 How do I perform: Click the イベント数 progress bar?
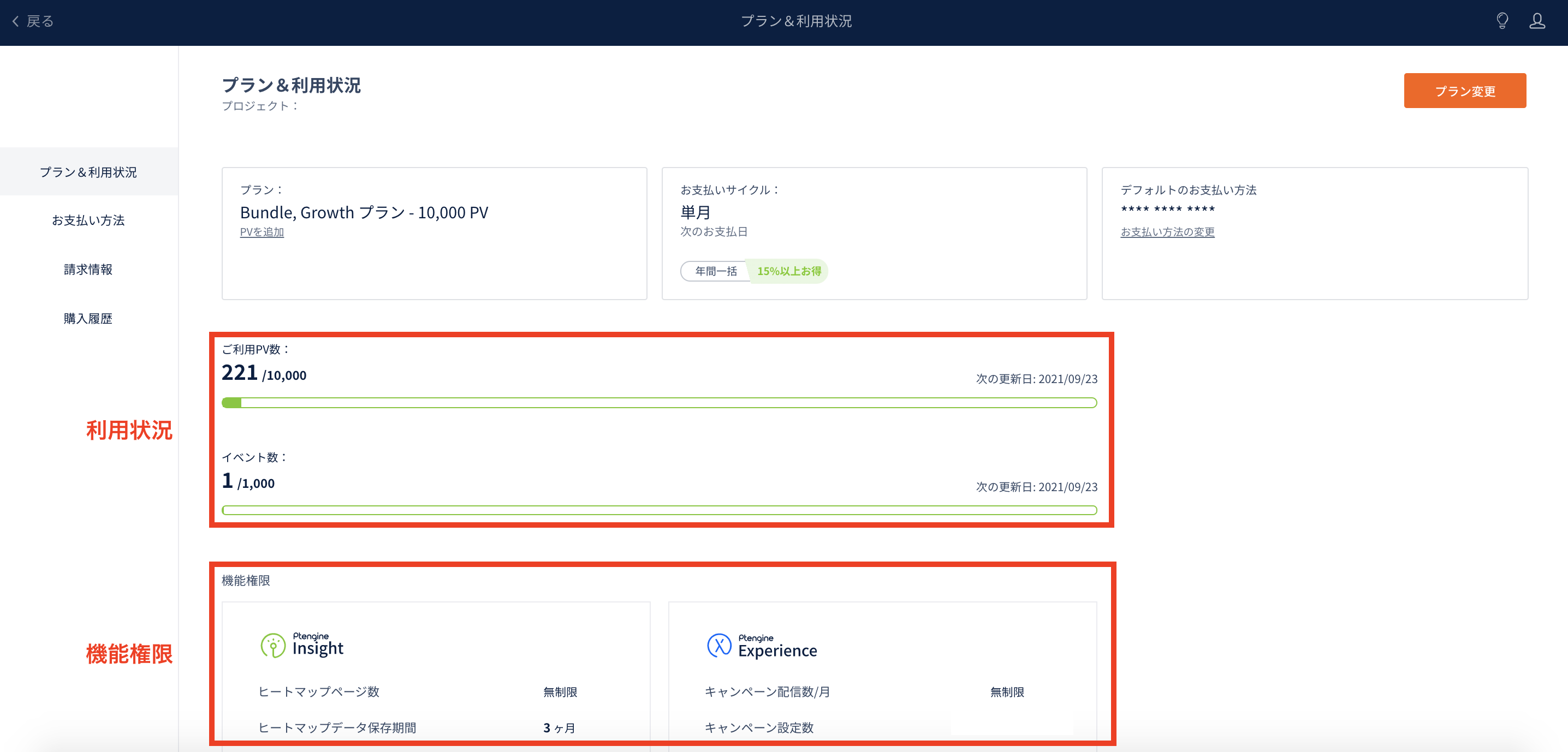click(x=659, y=510)
